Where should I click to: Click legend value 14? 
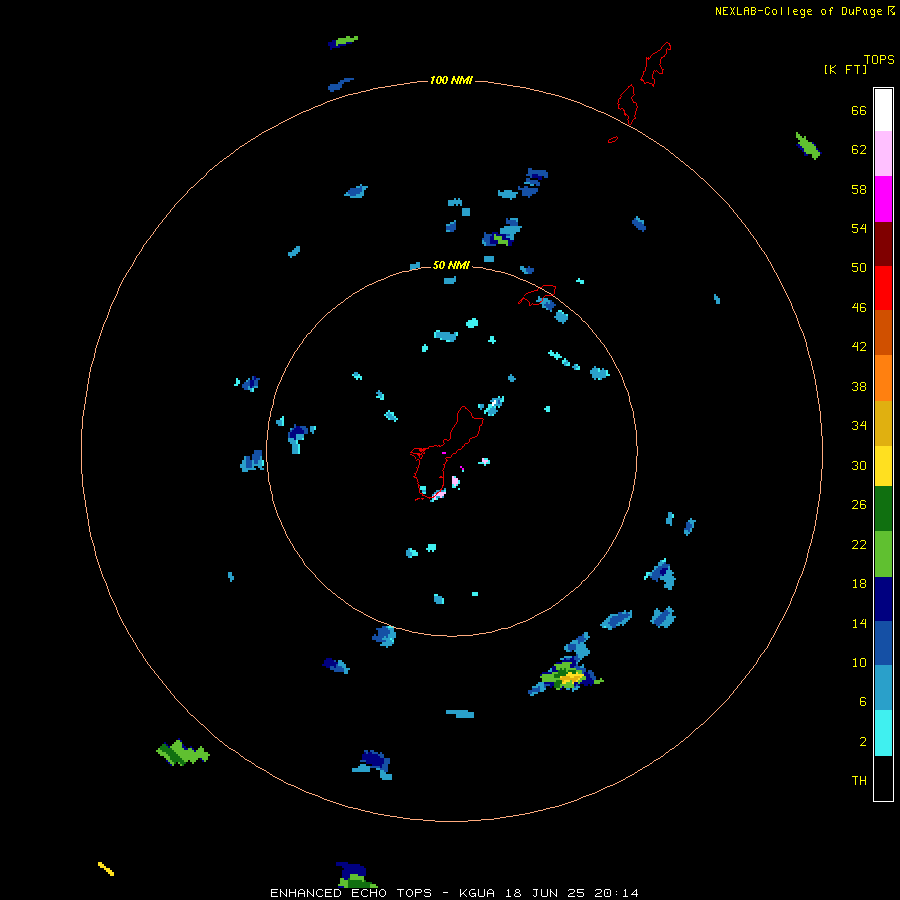pyautogui.click(x=859, y=623)
